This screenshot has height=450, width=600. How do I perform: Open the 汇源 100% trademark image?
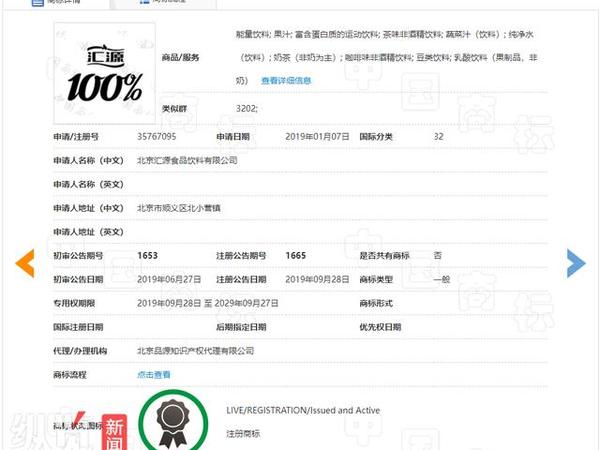click(x=104, y=73)
